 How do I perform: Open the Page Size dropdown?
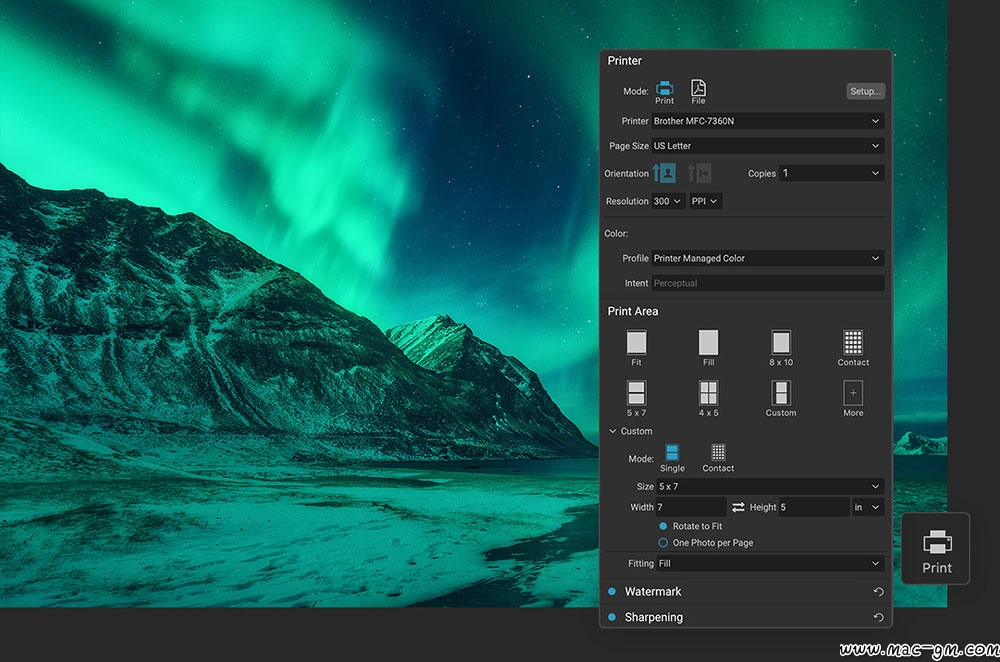[767, 145]
